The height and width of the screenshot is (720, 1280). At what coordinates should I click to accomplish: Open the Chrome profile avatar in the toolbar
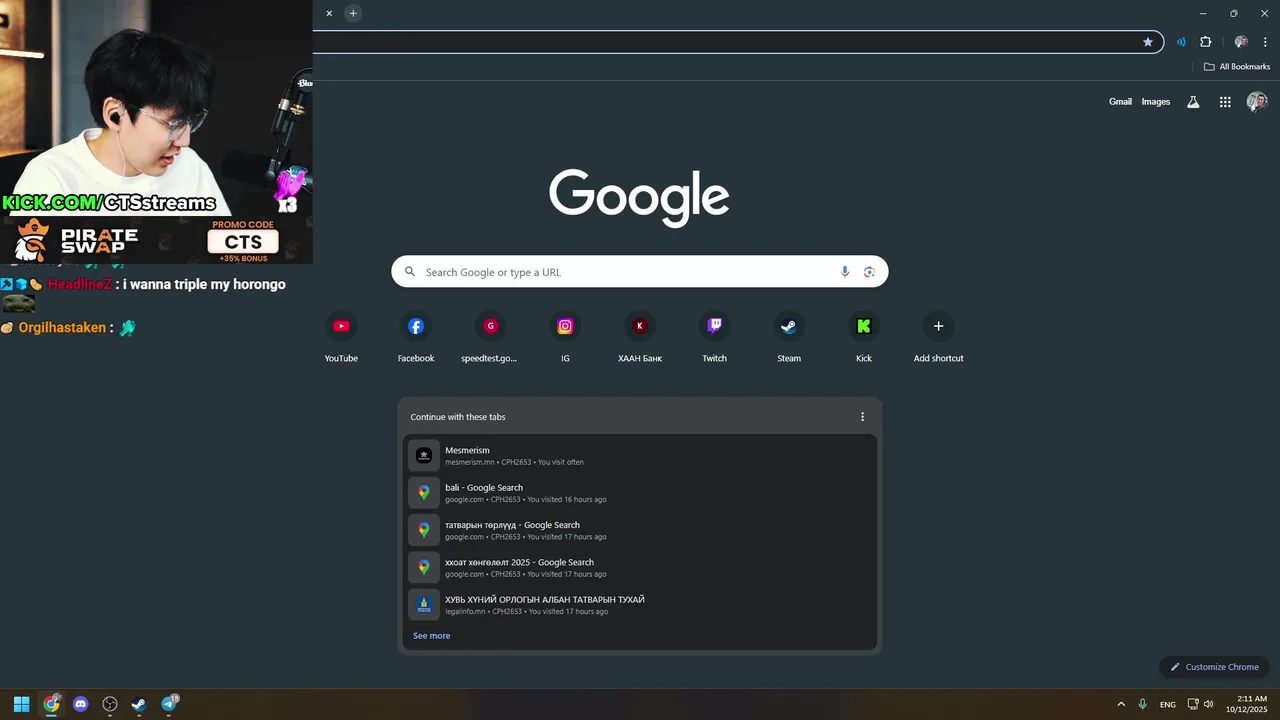pyautogui.click(x=1241, y=42)
